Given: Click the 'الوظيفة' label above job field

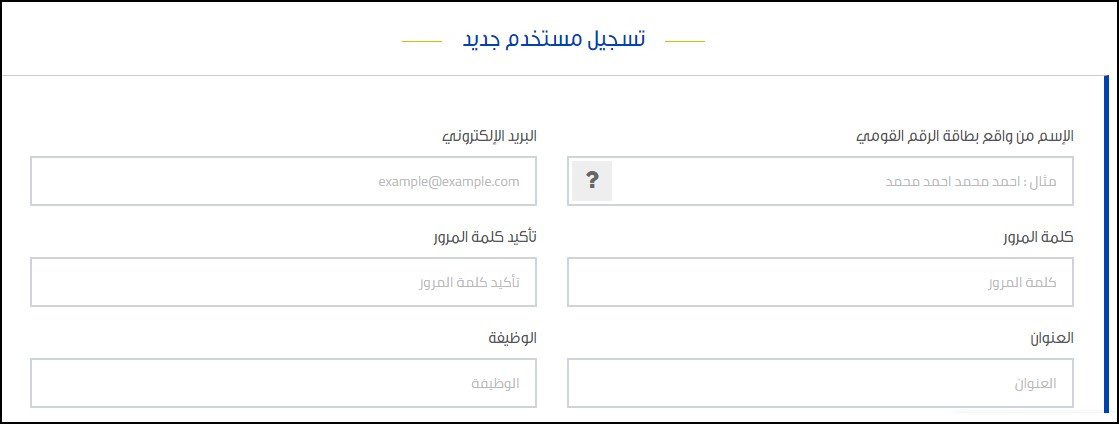Looking at the screenshot, I should tap(512, 338).
